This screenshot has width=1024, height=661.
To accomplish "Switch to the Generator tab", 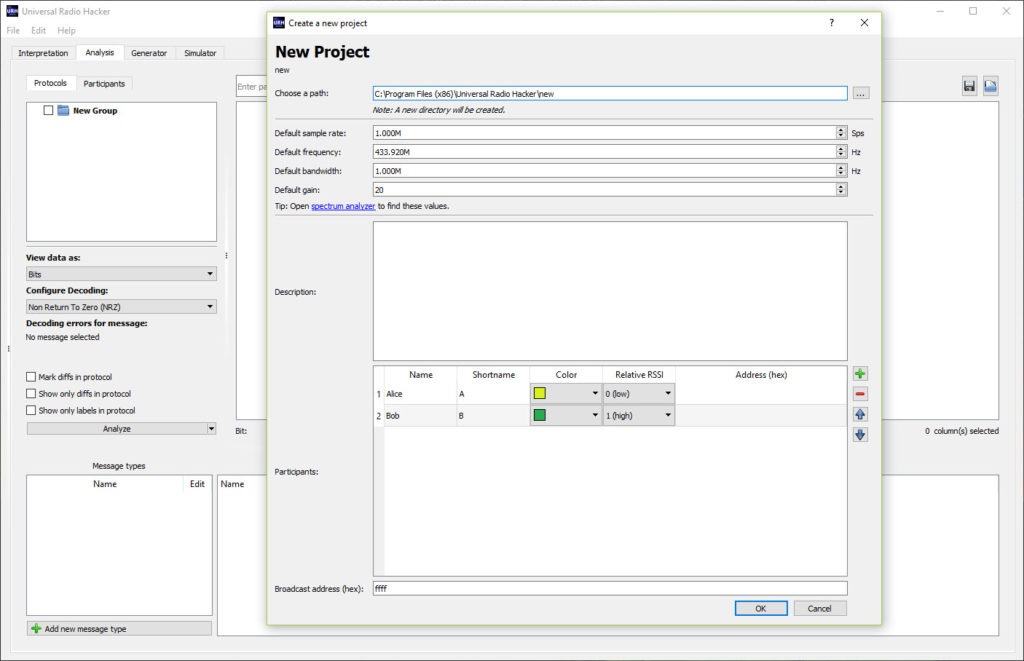I will point(149,53).
